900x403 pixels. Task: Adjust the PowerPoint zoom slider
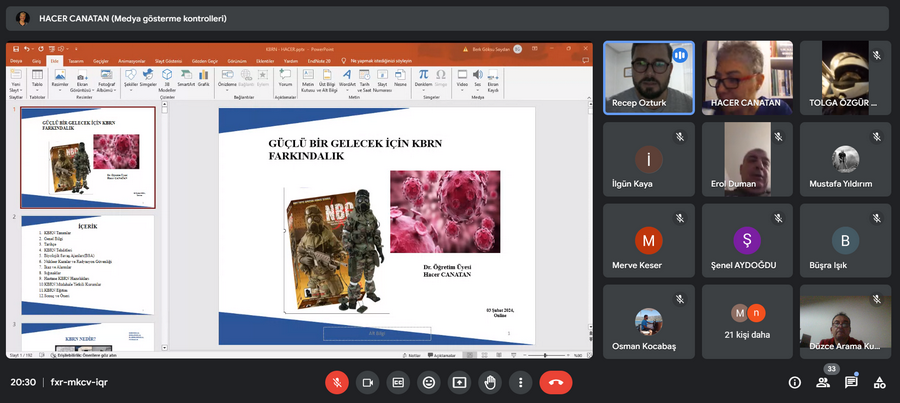545,355
